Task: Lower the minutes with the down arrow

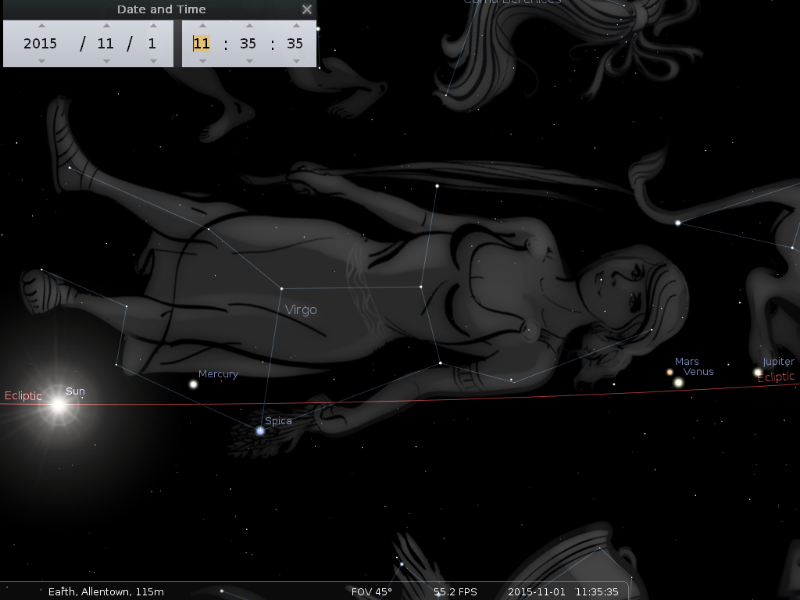Action: pyautogui.click(x=248, y=61)
